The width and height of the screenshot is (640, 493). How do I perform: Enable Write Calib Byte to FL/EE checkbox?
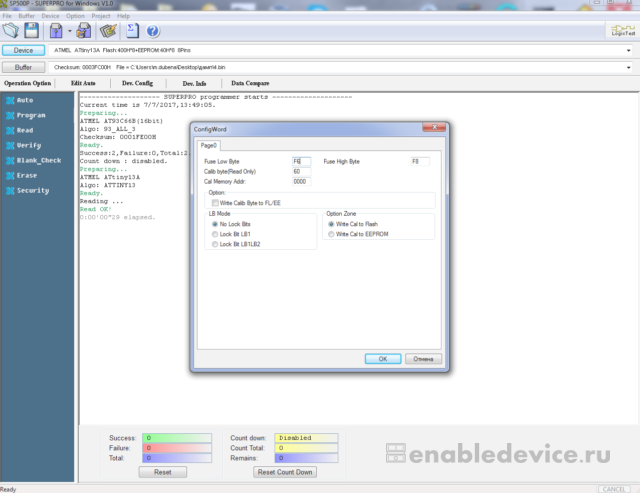pos(215,203)
